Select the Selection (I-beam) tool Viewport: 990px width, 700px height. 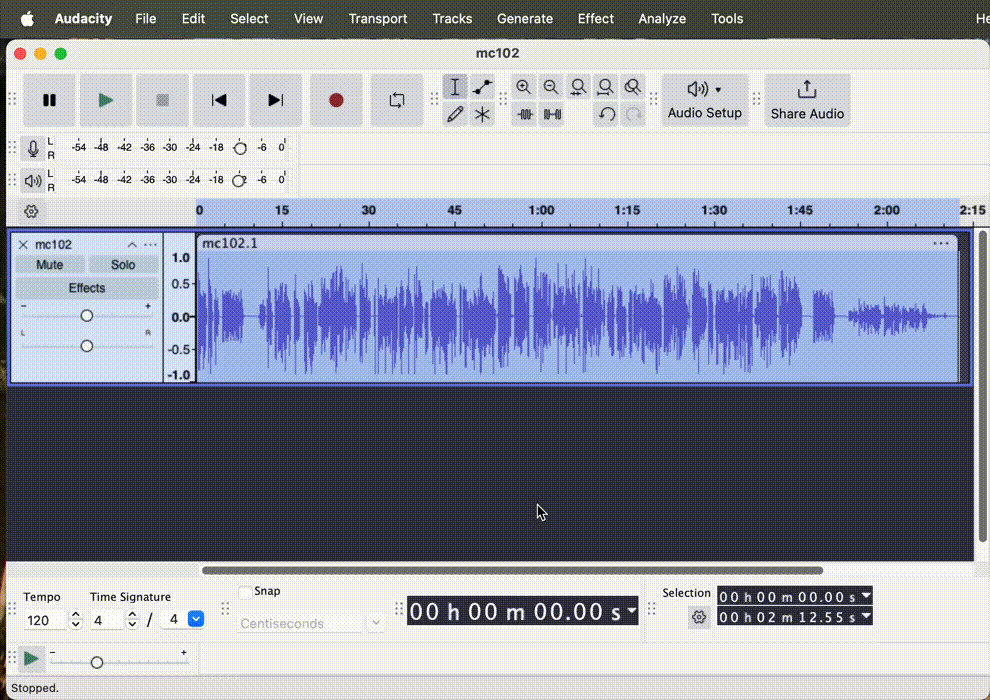click(455, 87)
